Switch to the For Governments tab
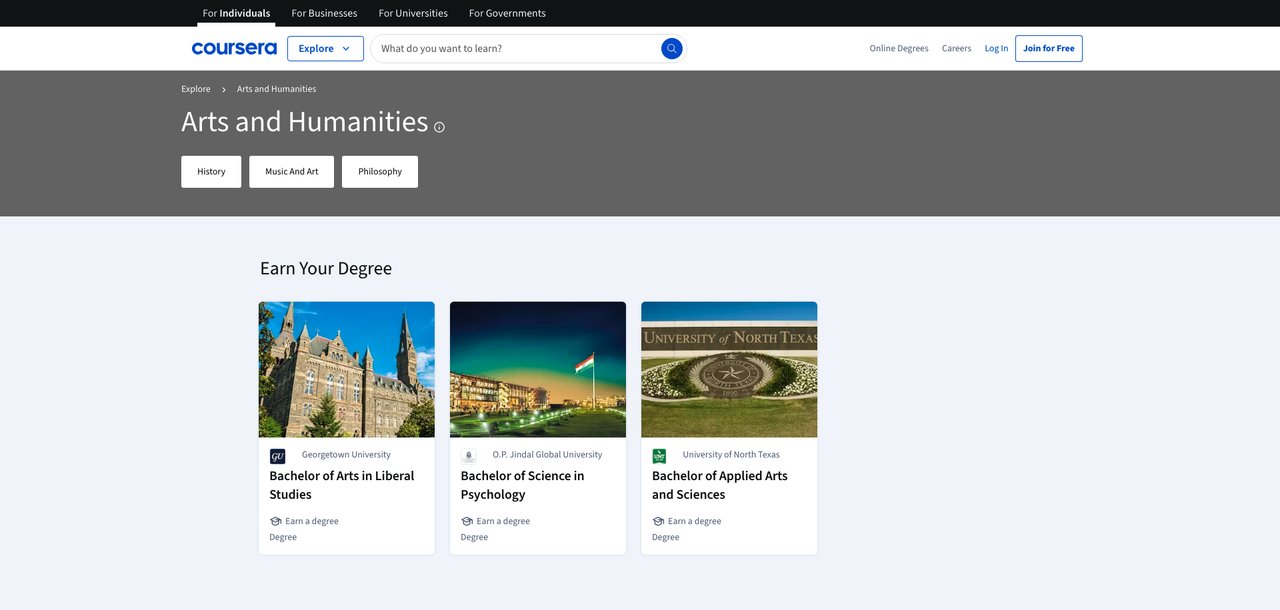The width and height of the screenshot is (1280, 610). pyautogui.click(x=507, y=13)
